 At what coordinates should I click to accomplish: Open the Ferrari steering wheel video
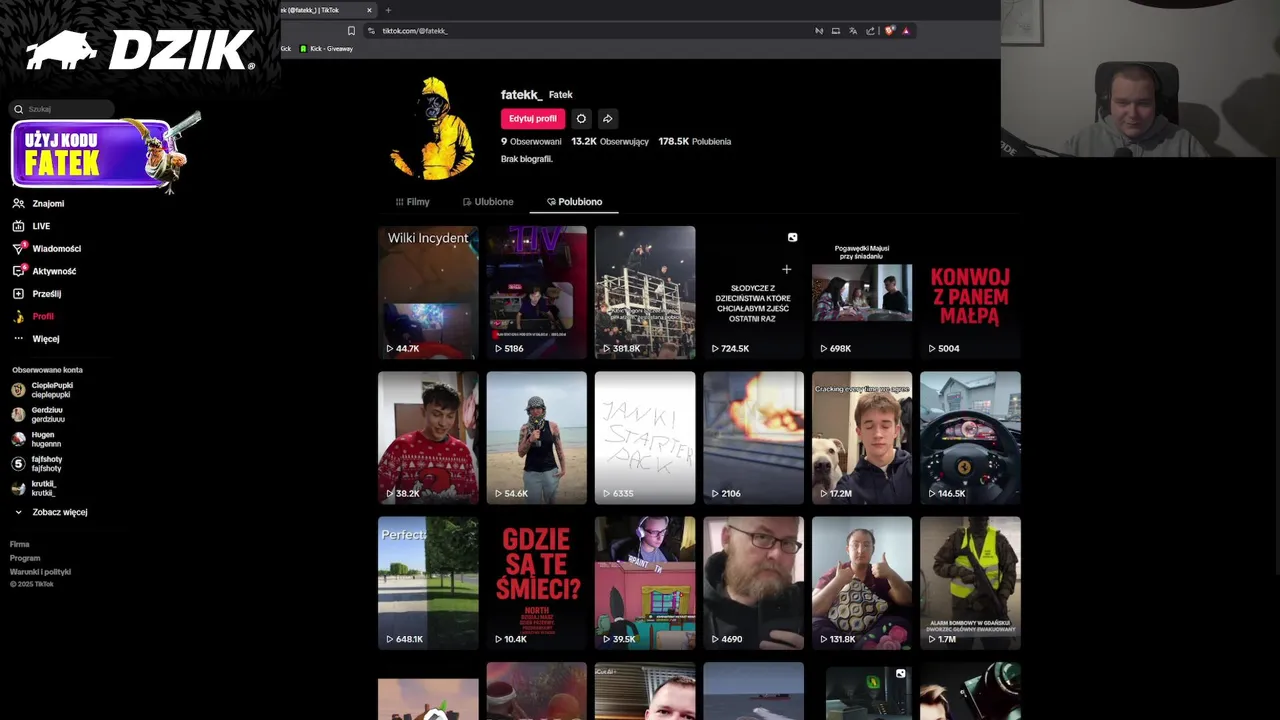tap(970, 438)
